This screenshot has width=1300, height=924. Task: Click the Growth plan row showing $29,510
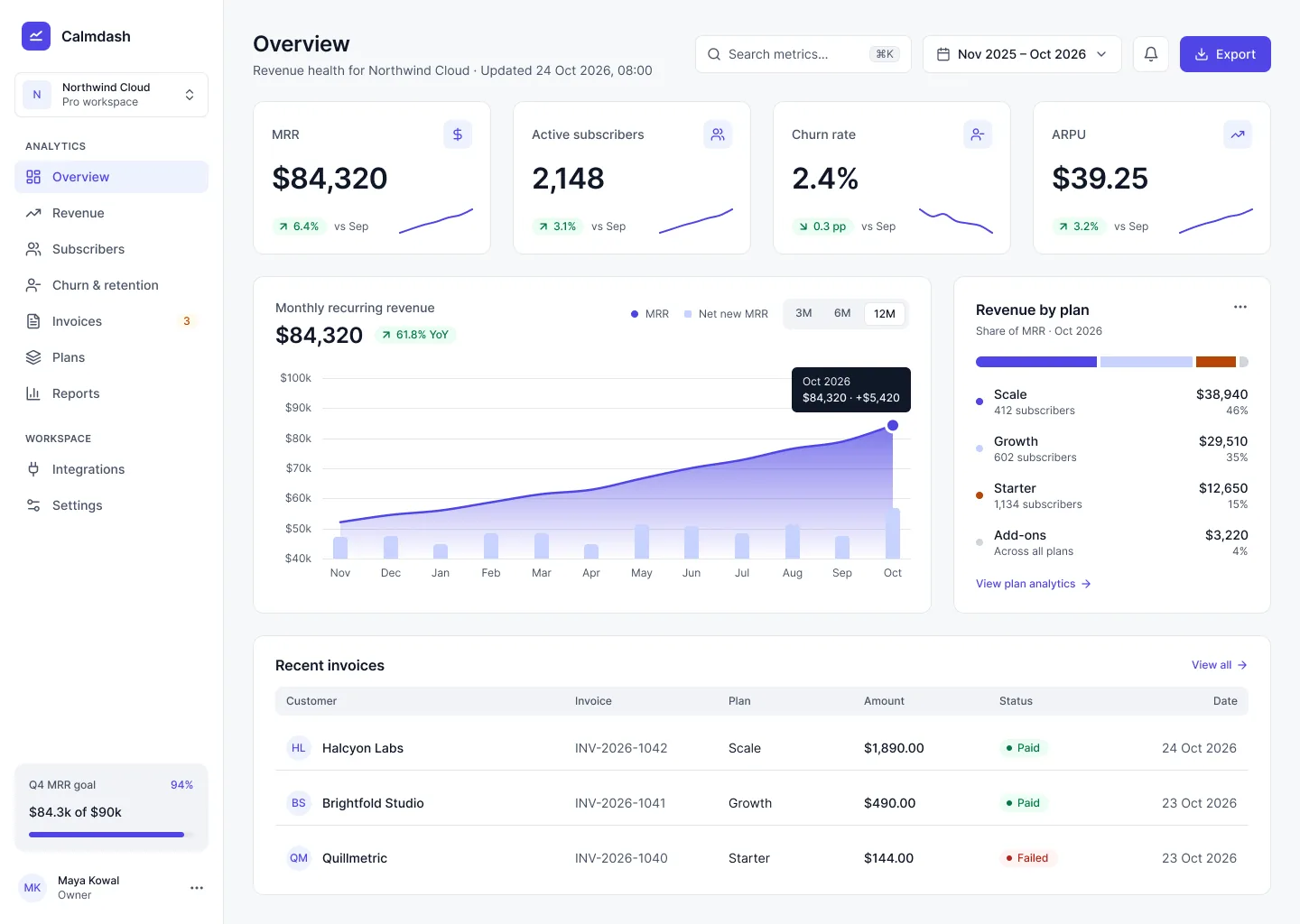[1112, 448]
